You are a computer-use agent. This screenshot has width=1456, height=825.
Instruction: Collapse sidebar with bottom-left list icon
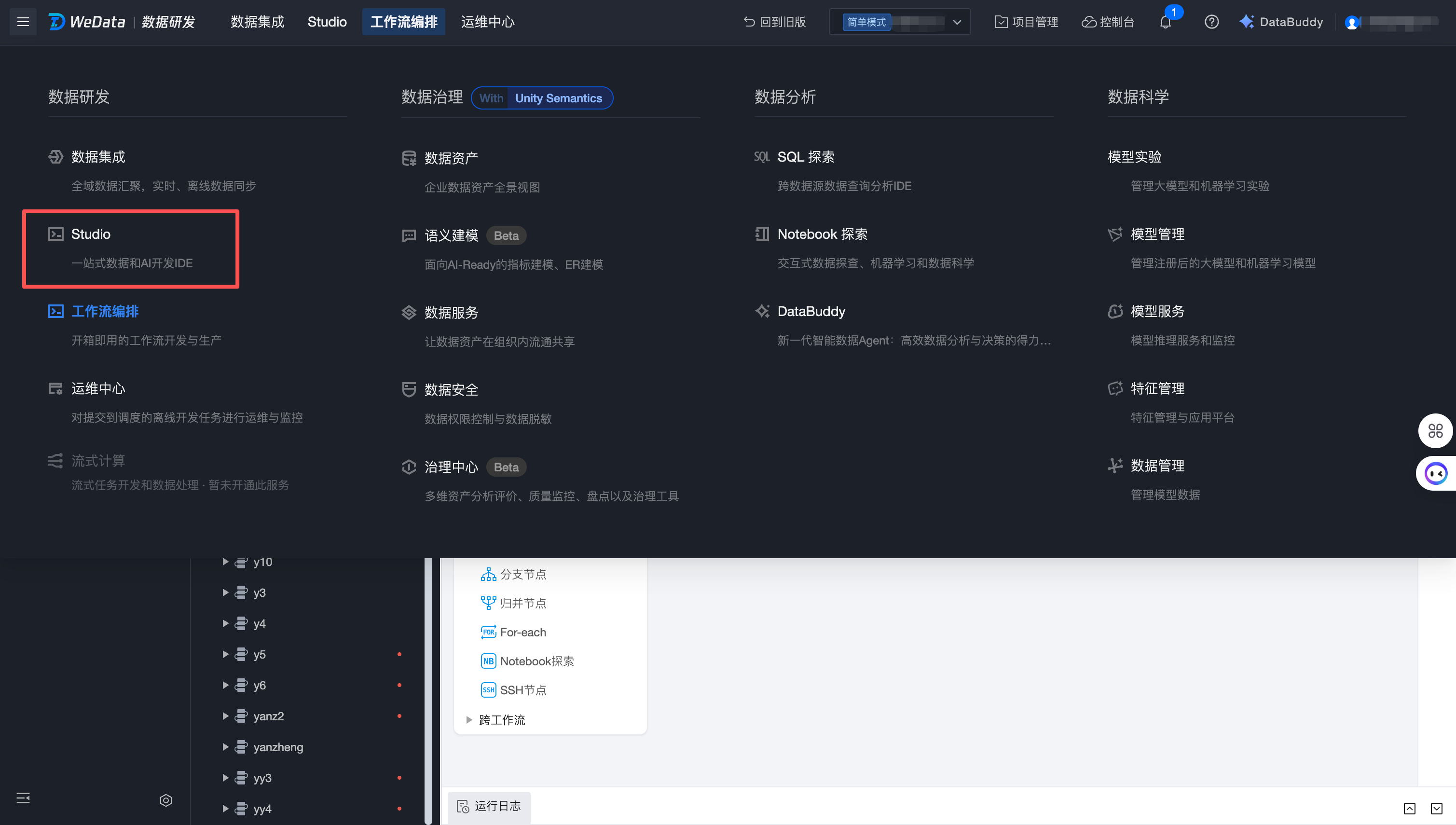pos(23,798)
